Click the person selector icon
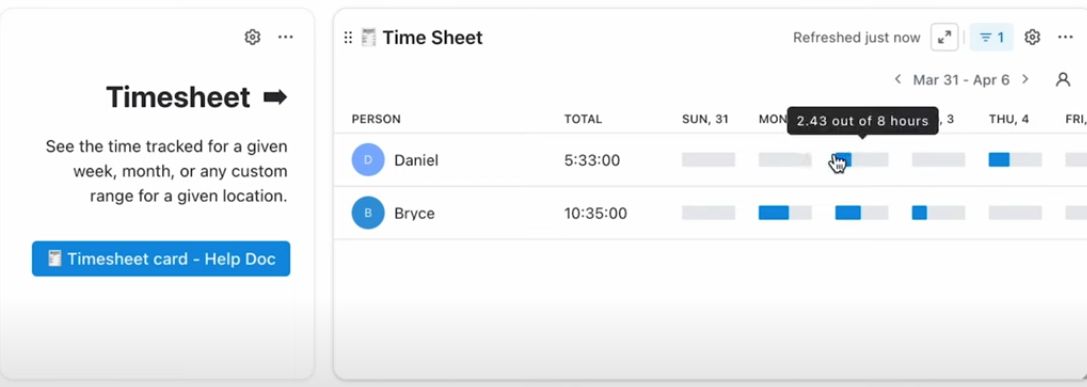1087x387 pixels. (x=1063, y=80)
